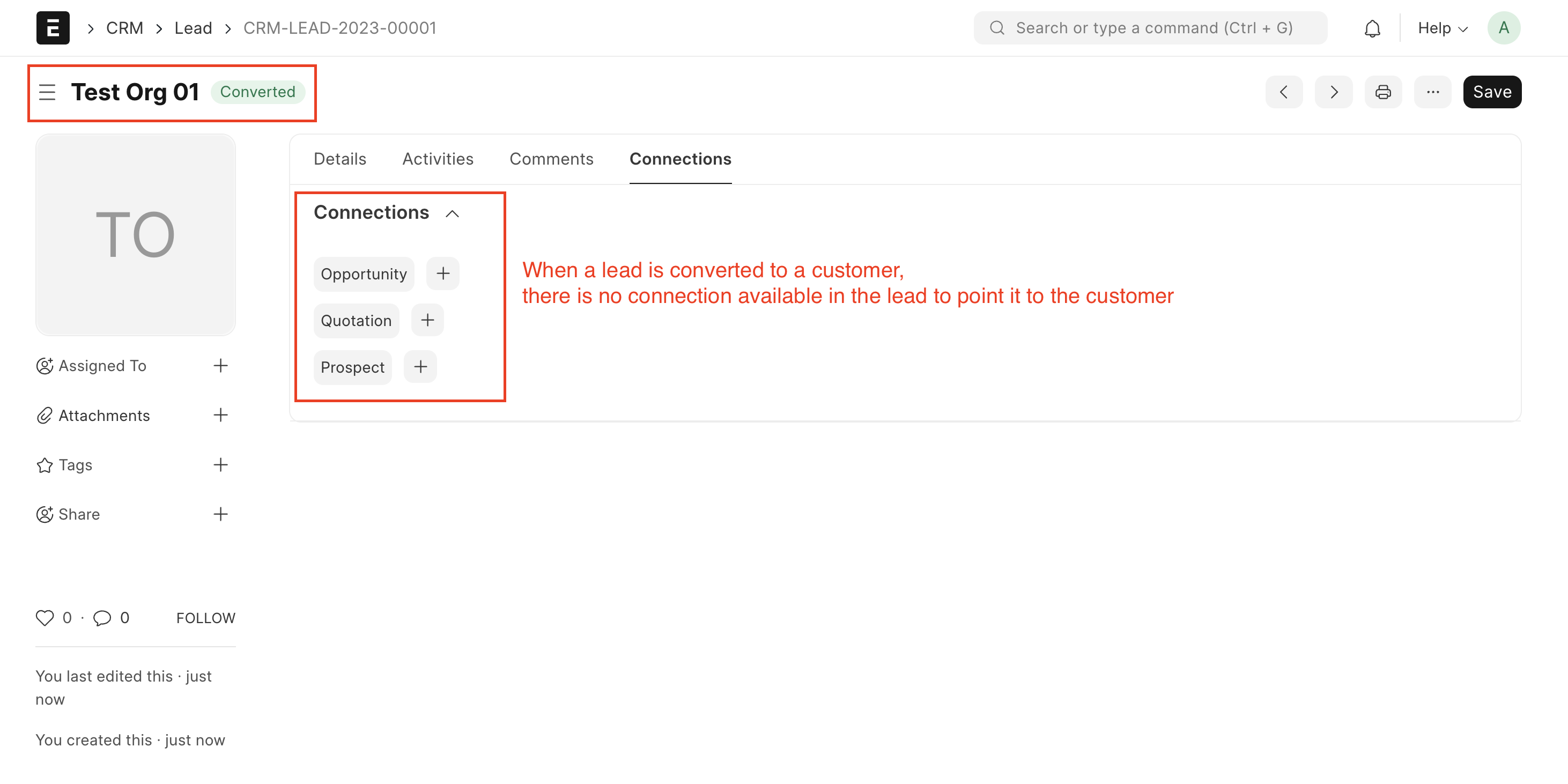Collapse the Connections section chevron
Image resolution: width=1568 pixels, height=784 pixels.
pos(452,213)
